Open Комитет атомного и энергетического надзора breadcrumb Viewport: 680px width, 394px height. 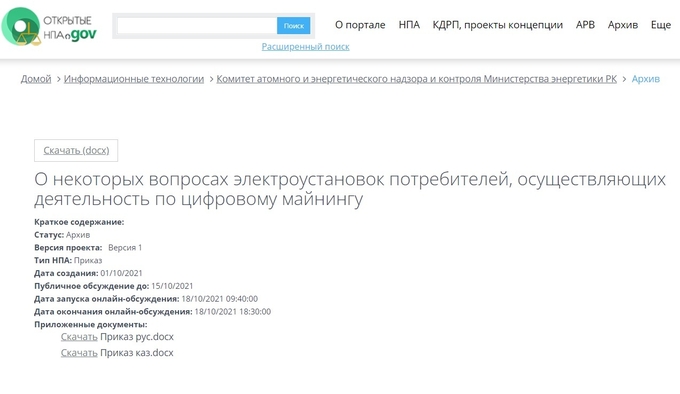coord(416,79)
